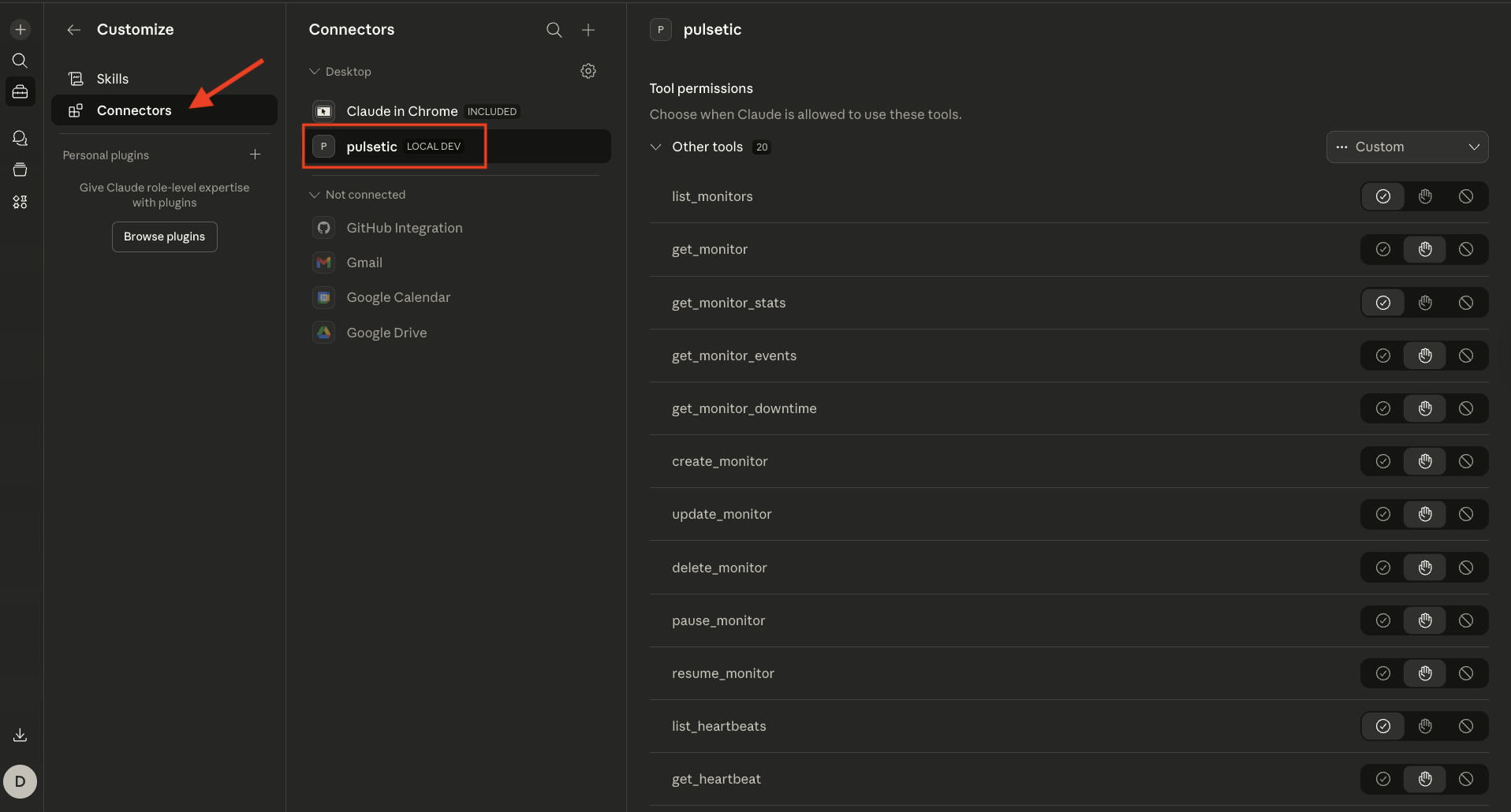
Task: Click the resume_monitor tool name
Action: (723, 673)
